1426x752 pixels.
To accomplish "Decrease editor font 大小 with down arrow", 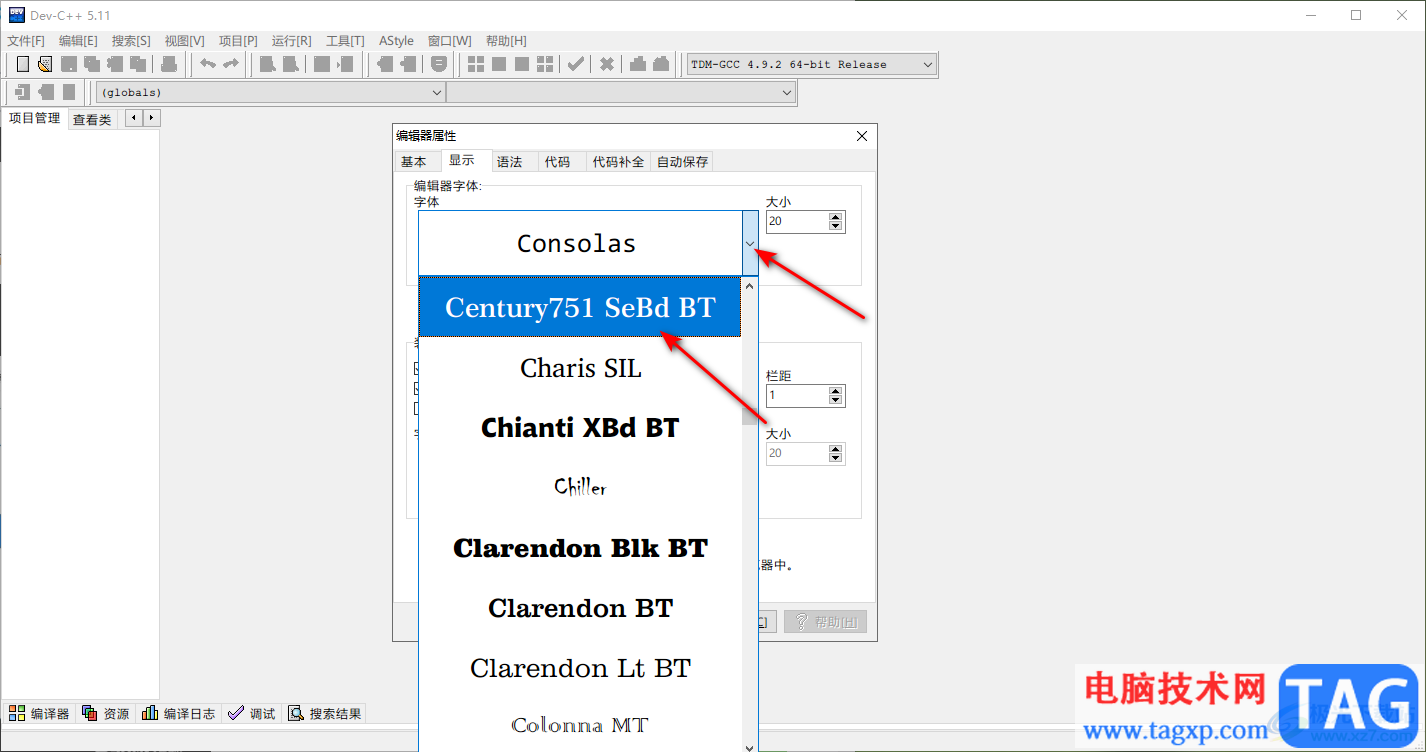I will 836,227.
